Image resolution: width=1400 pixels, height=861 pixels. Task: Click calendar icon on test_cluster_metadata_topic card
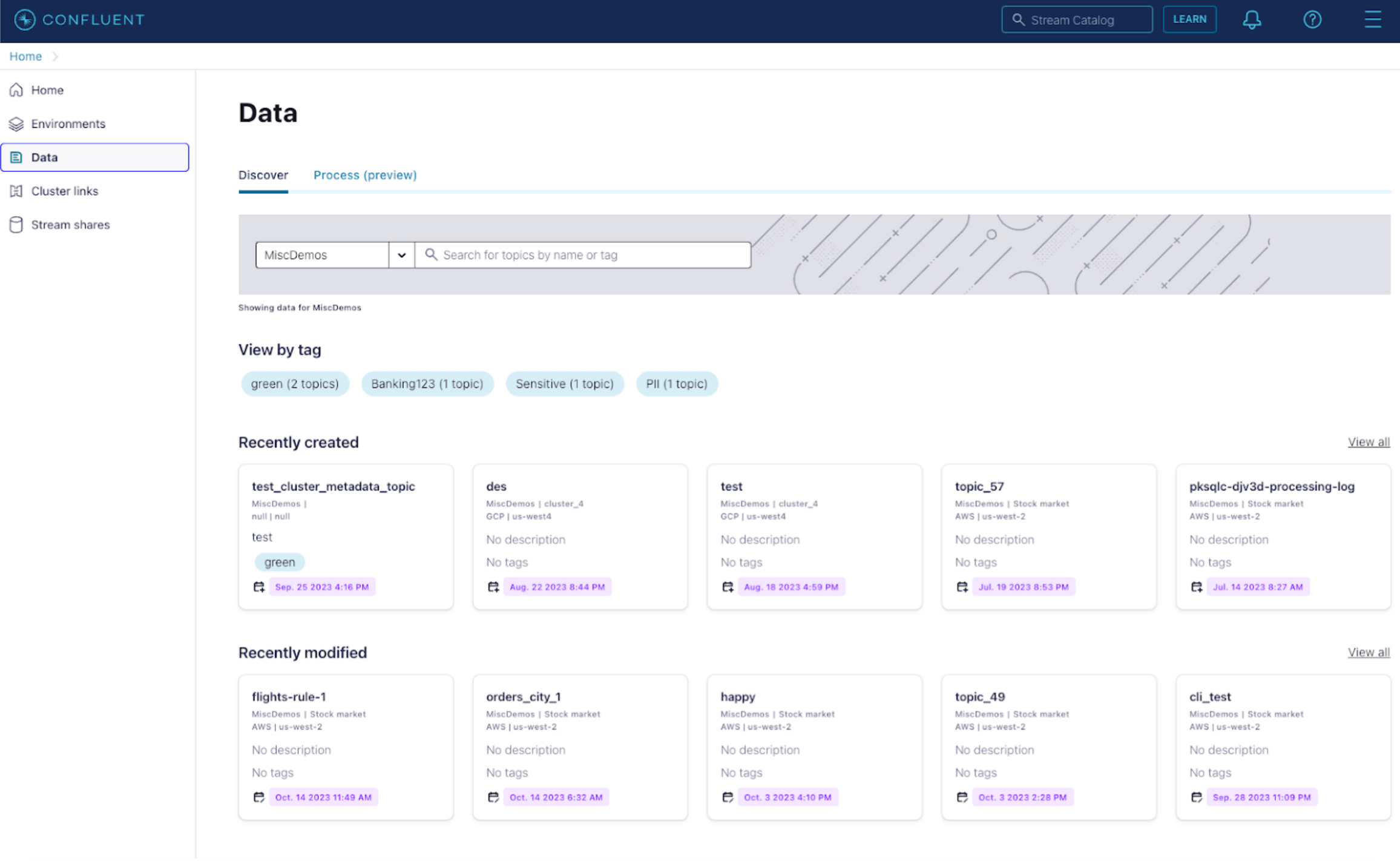(259, 587)
